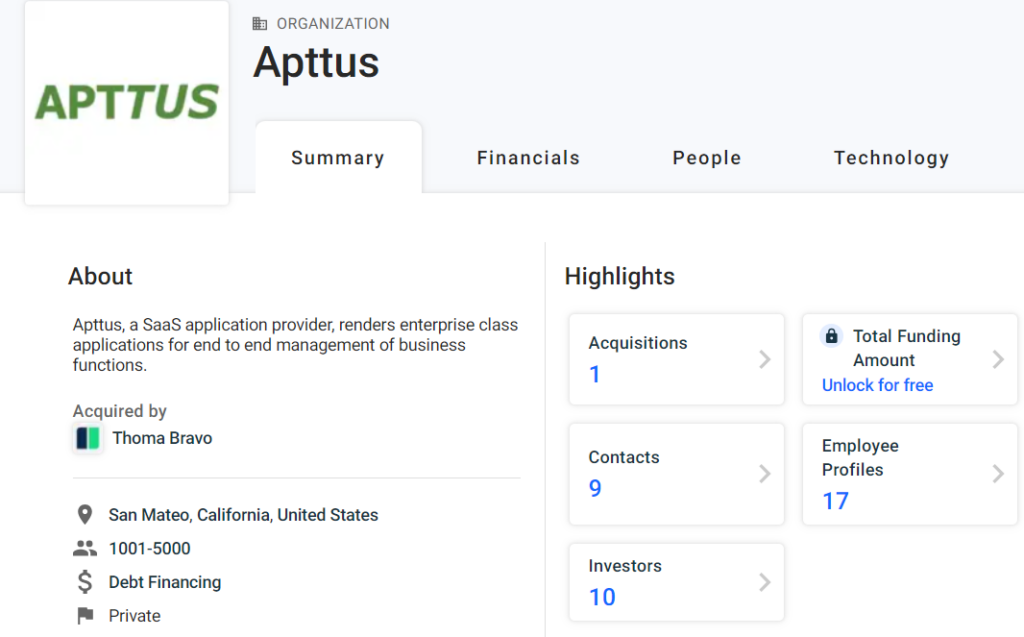Open the Thoma Bravo acquirer link
This screenshot has height=637, width=1024.
pyautogui.click(x=162, y=438)
